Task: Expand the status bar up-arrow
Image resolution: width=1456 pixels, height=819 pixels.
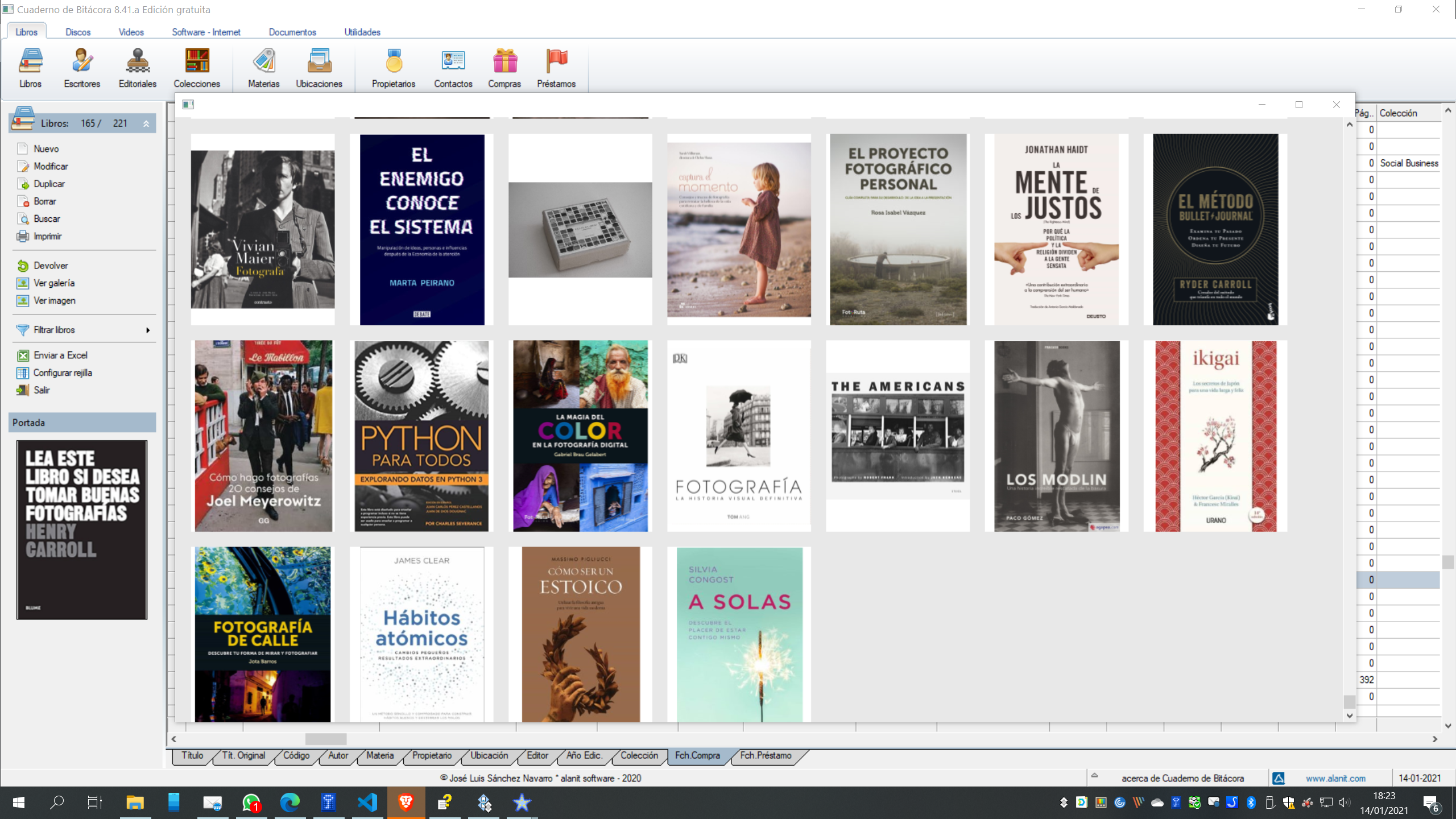Action: pyautogui.click(x=1094, y=775)
